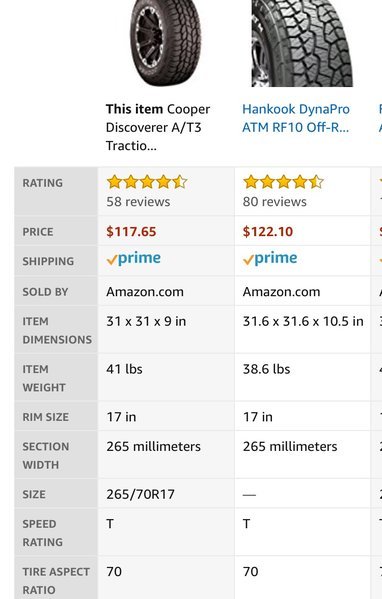This screenshot has width=382, height=599.
Task: Open the Cooper Discoverer tire image
Action: (x=165, y=43)
